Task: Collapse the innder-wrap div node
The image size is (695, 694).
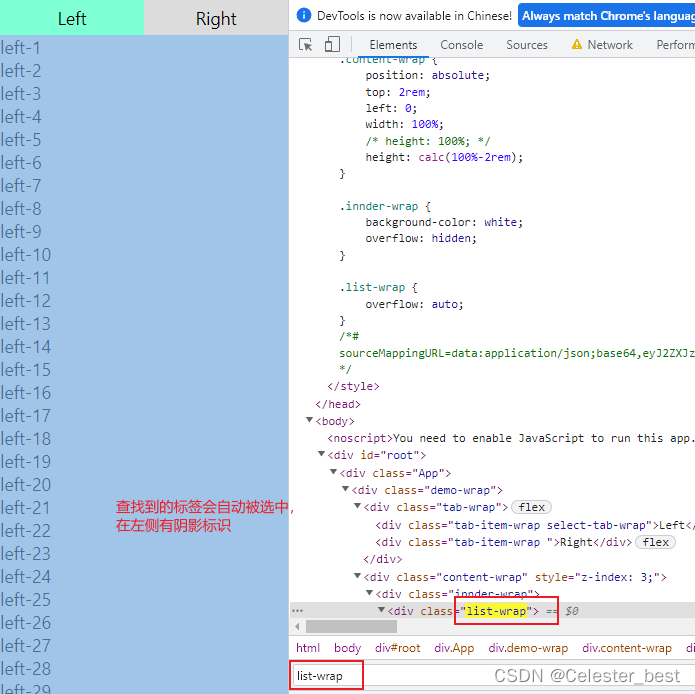Action: click(369, 593)
